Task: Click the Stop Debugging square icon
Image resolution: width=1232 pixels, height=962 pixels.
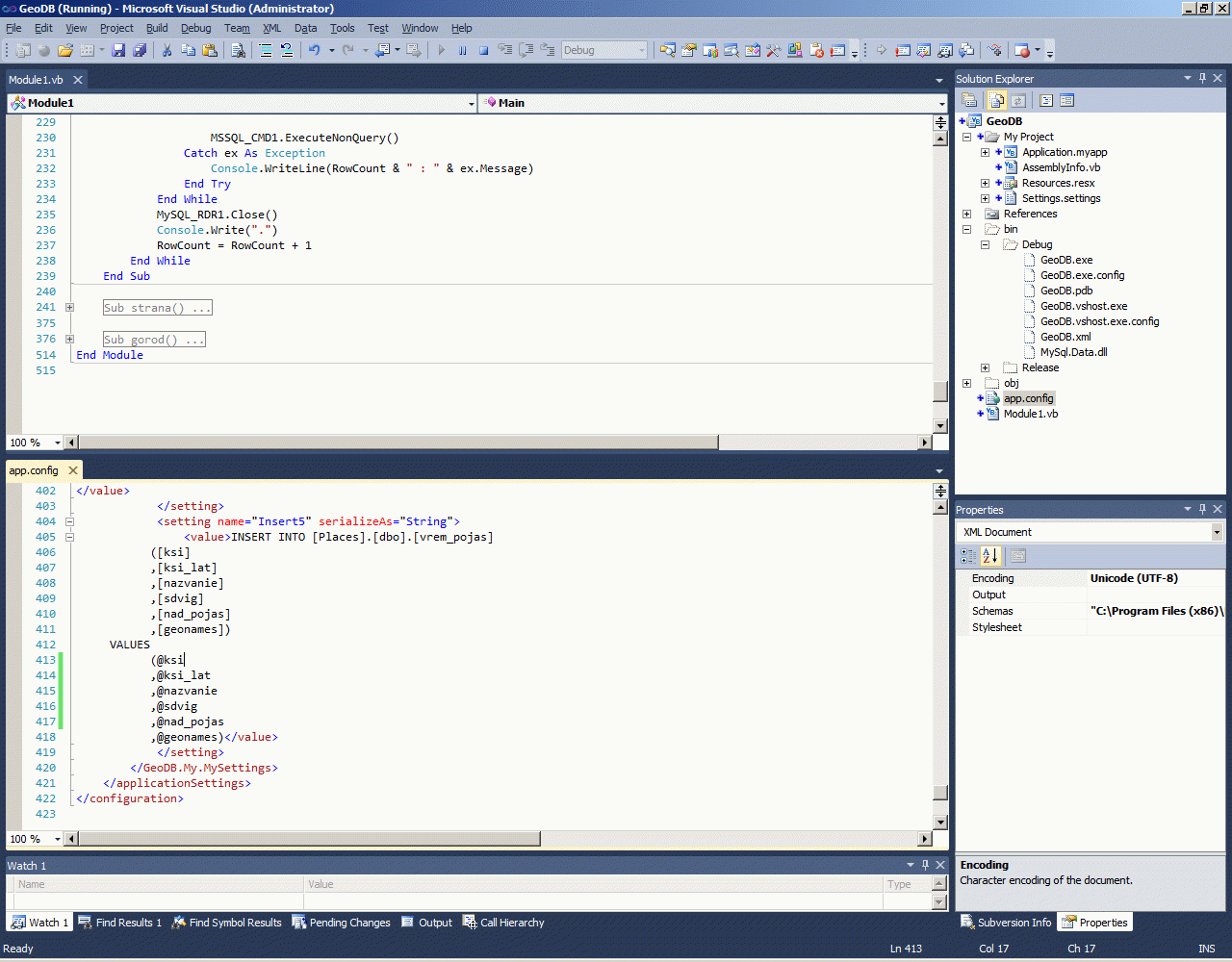Action: pos(484,50)
